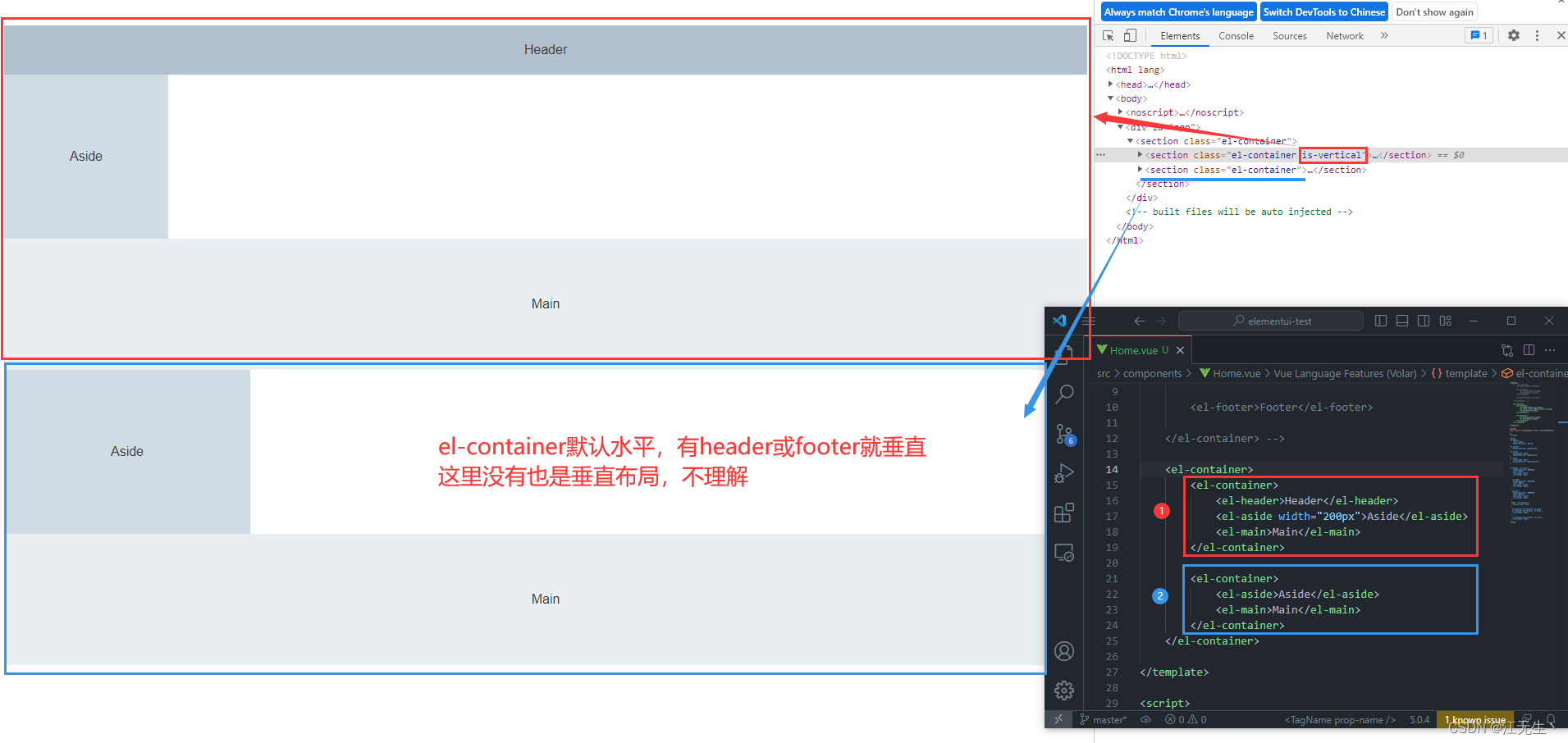Click the Don't show again button
Viewport: 1568px width, 743px height.
tap(1433, 11)
